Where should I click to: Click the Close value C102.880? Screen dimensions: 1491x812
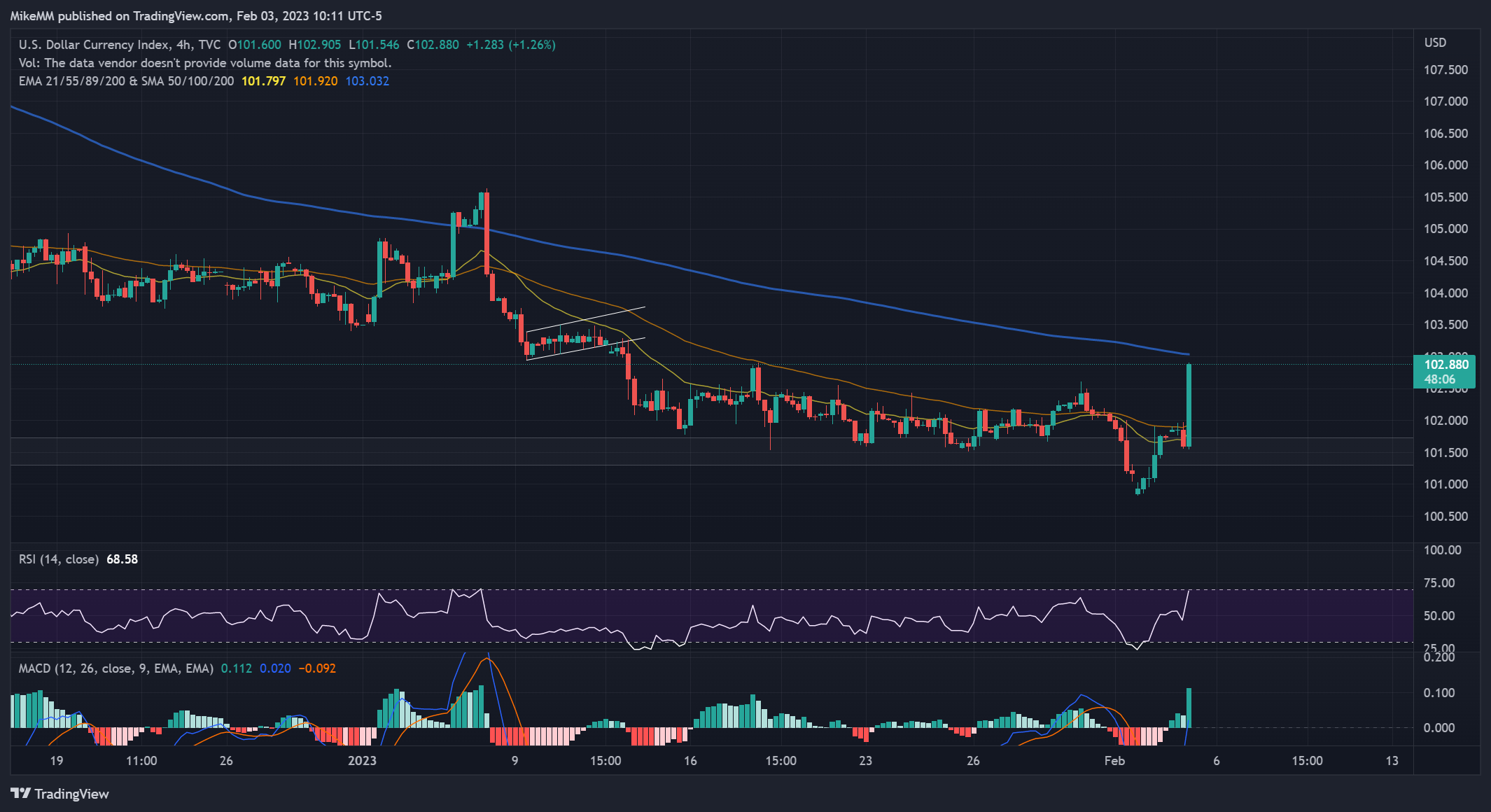click(433, 45)
